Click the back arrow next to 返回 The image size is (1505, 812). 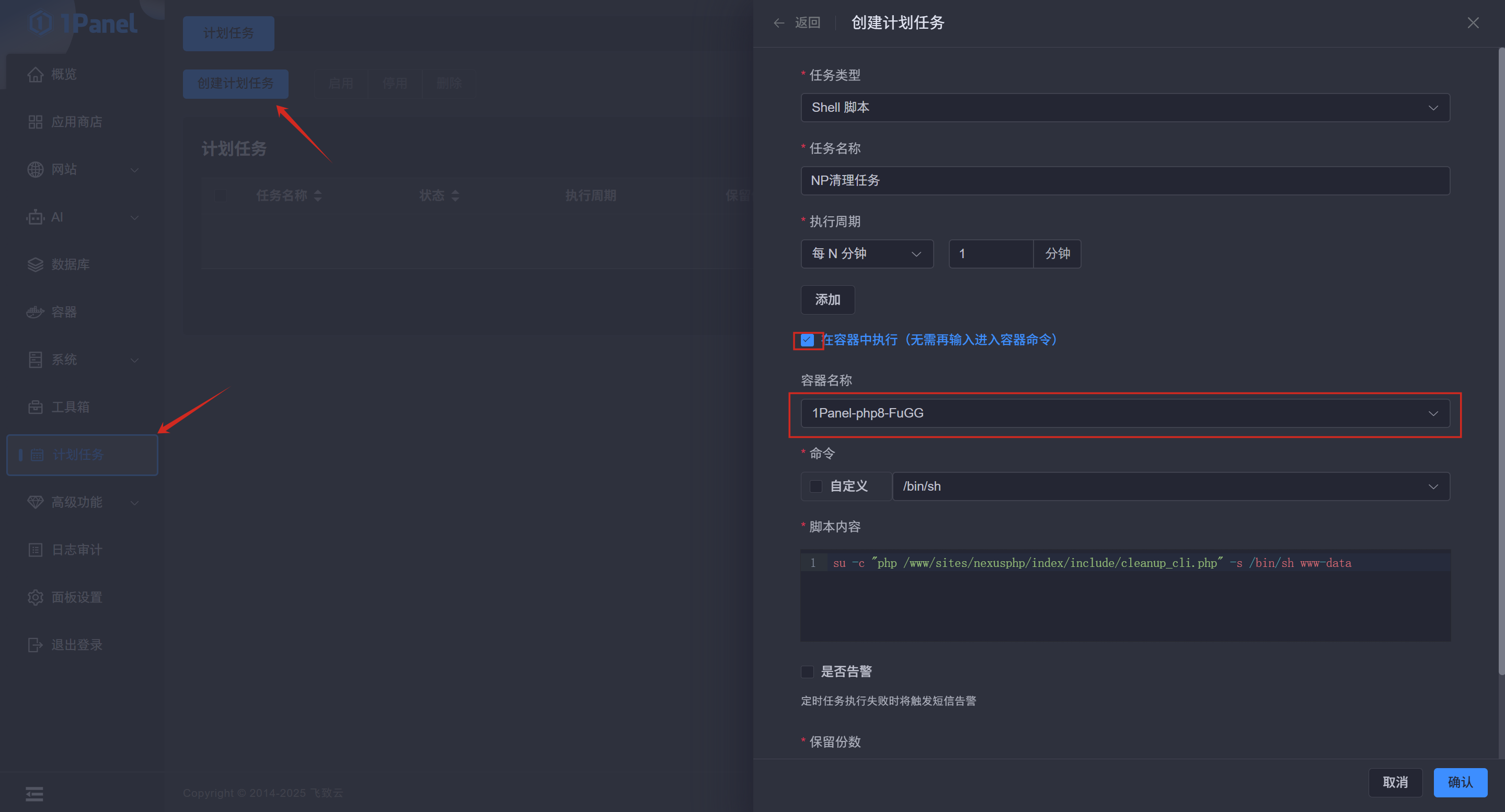point(779,23)
